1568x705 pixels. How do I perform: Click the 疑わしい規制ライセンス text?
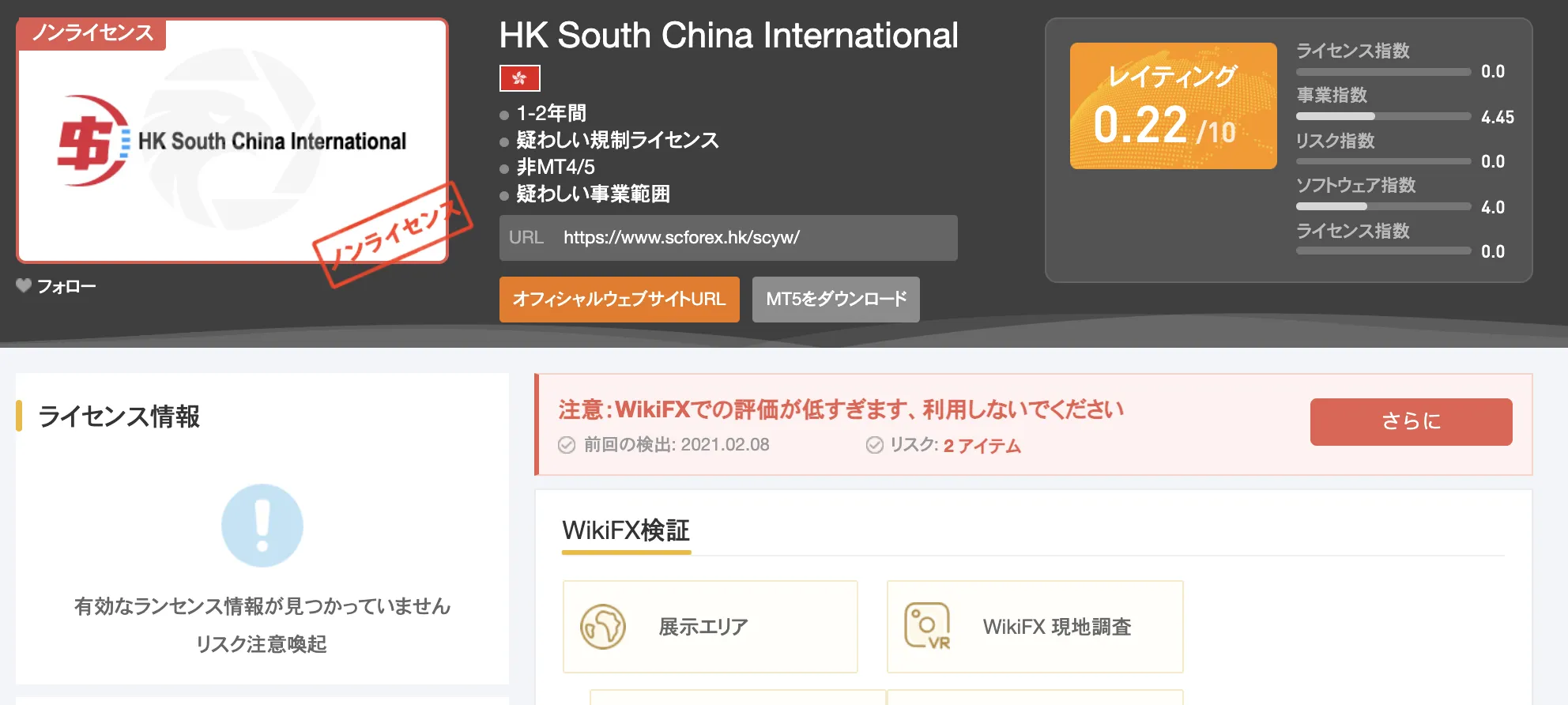(618, 141)
